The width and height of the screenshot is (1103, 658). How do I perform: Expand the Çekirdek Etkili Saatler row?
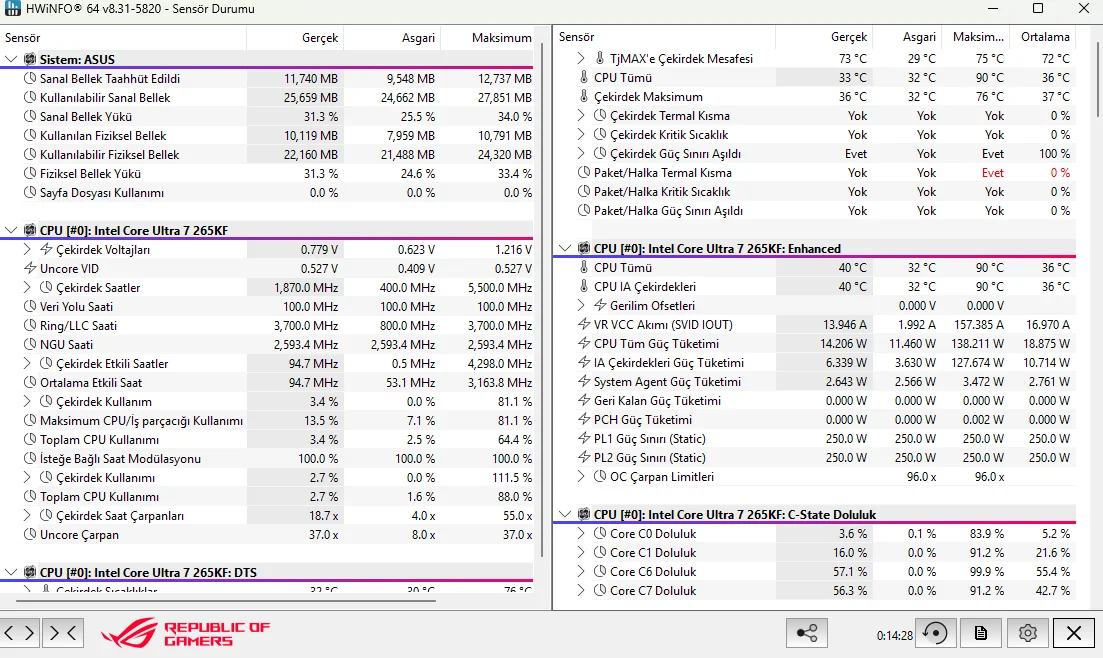click(x=27, y=363)
